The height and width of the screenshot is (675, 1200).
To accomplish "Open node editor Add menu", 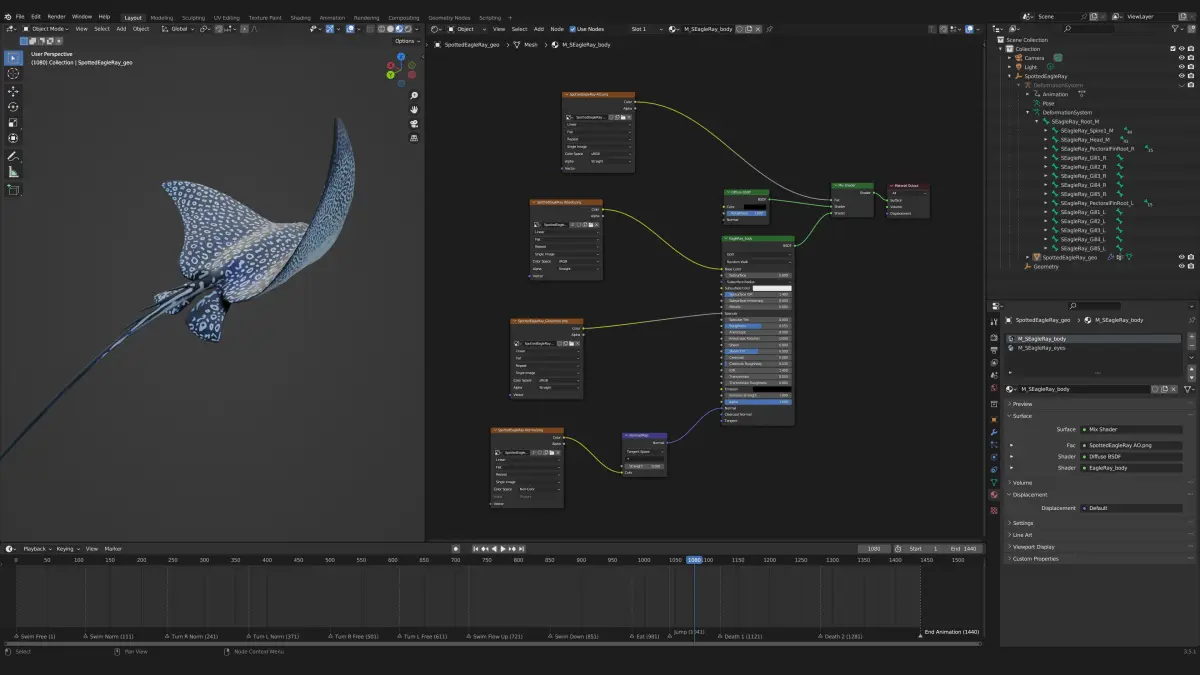I will point(539,29).
